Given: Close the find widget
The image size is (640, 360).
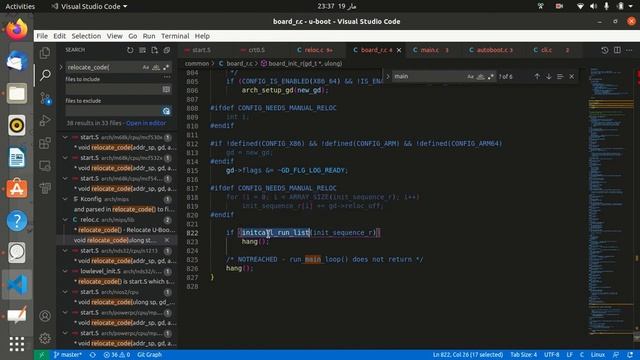Looking at the screenshot, I should coord(571,76).
